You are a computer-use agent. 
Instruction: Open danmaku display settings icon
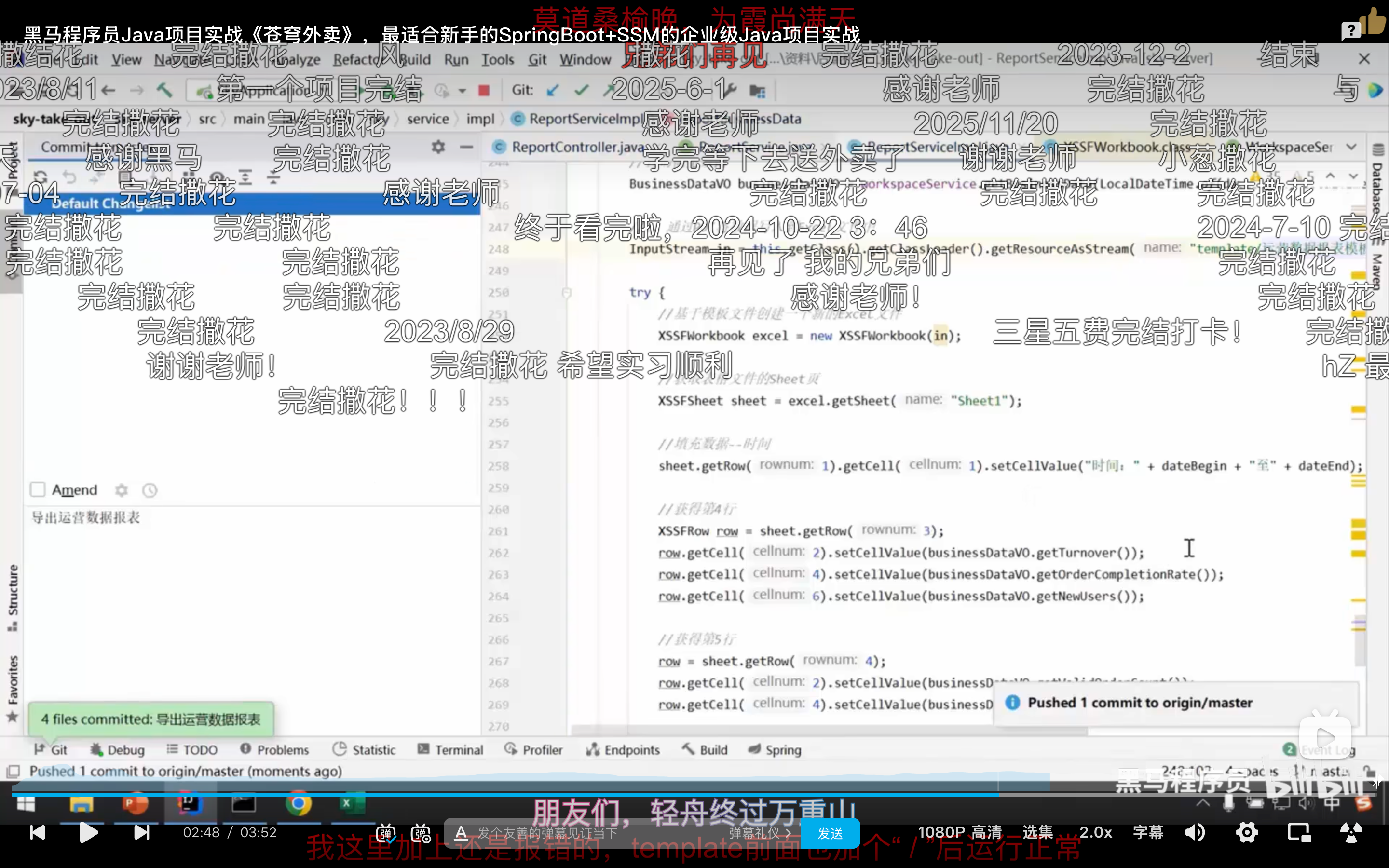421,833
